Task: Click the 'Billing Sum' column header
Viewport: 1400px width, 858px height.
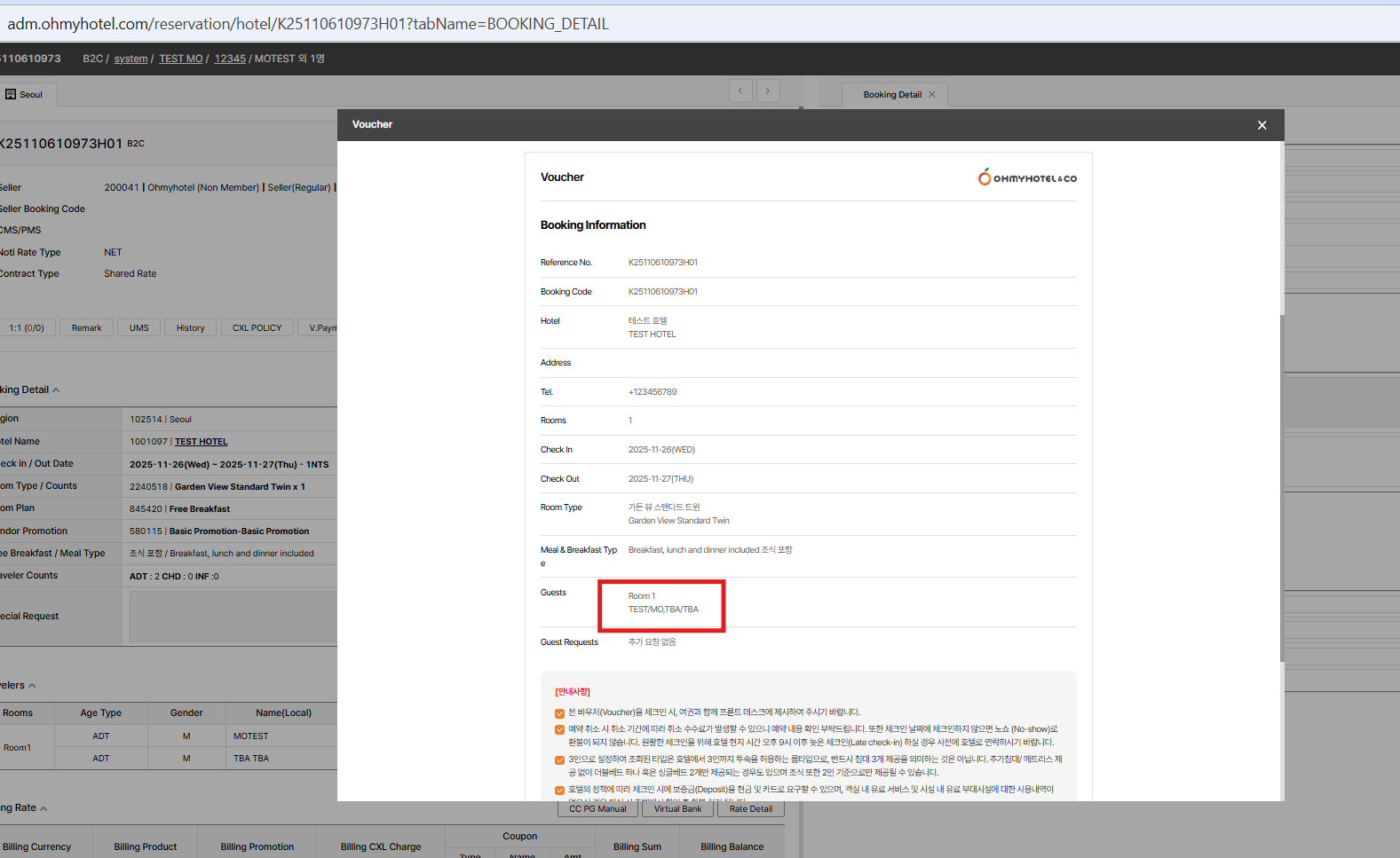Action: pos(637,847)
